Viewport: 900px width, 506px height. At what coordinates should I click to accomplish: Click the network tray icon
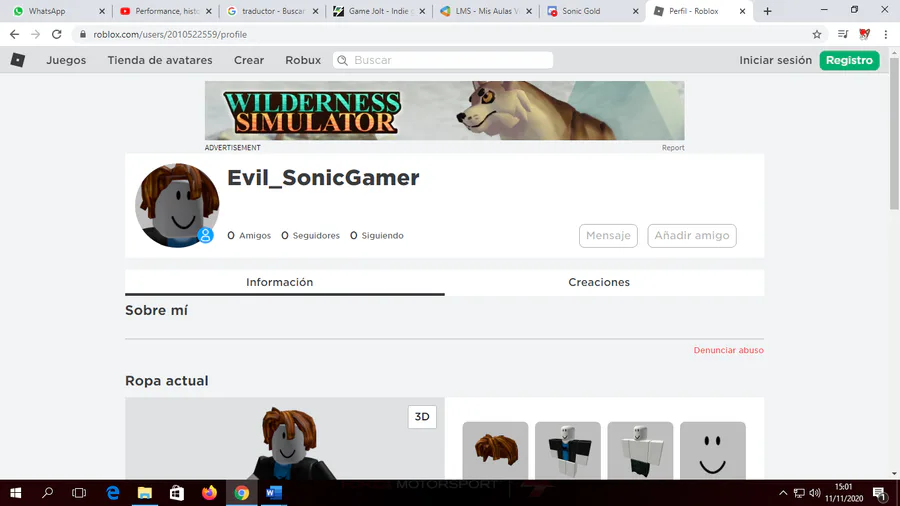pyautogui.click(x=799, y=493)
